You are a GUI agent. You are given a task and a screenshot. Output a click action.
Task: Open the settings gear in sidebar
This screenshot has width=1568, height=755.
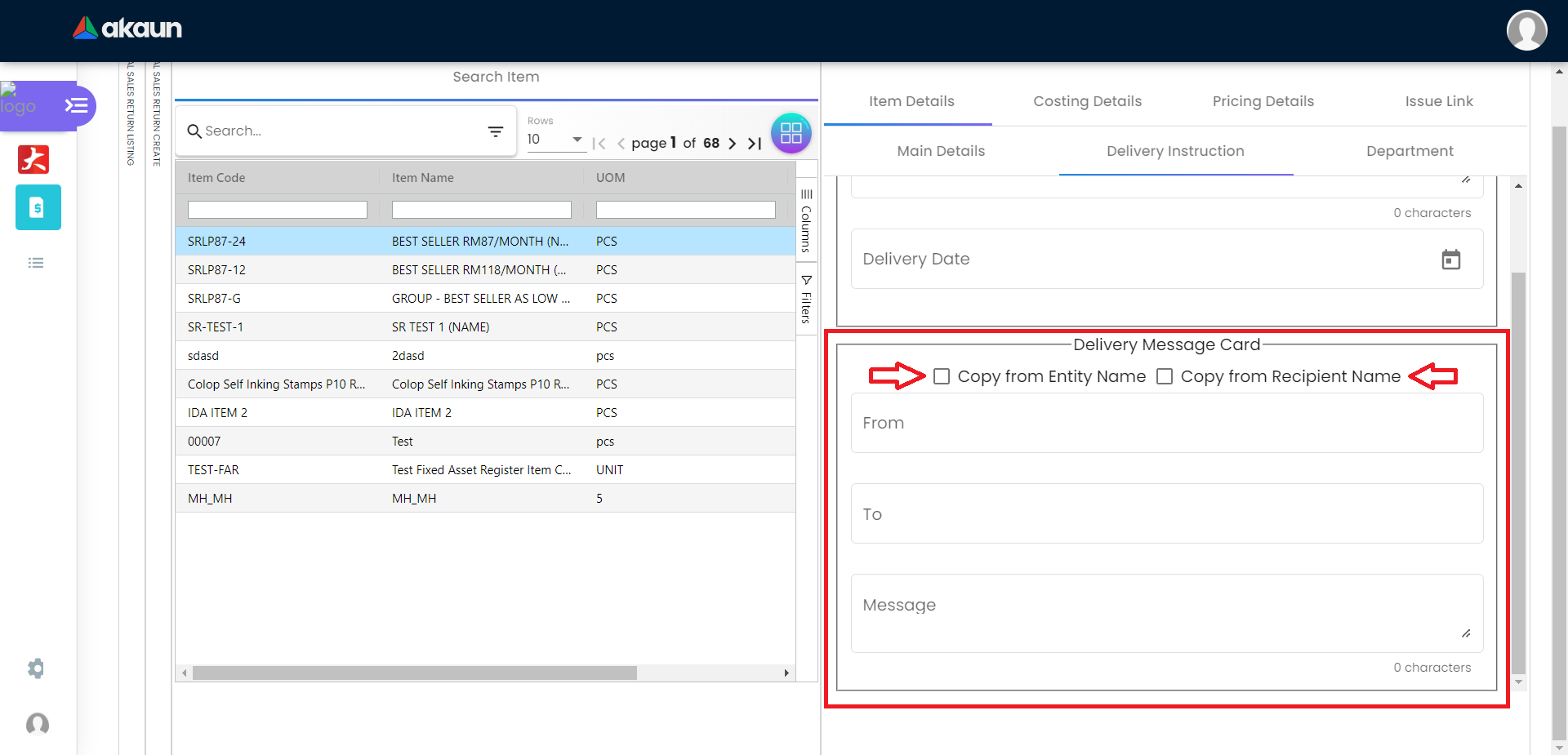[36, 668]
